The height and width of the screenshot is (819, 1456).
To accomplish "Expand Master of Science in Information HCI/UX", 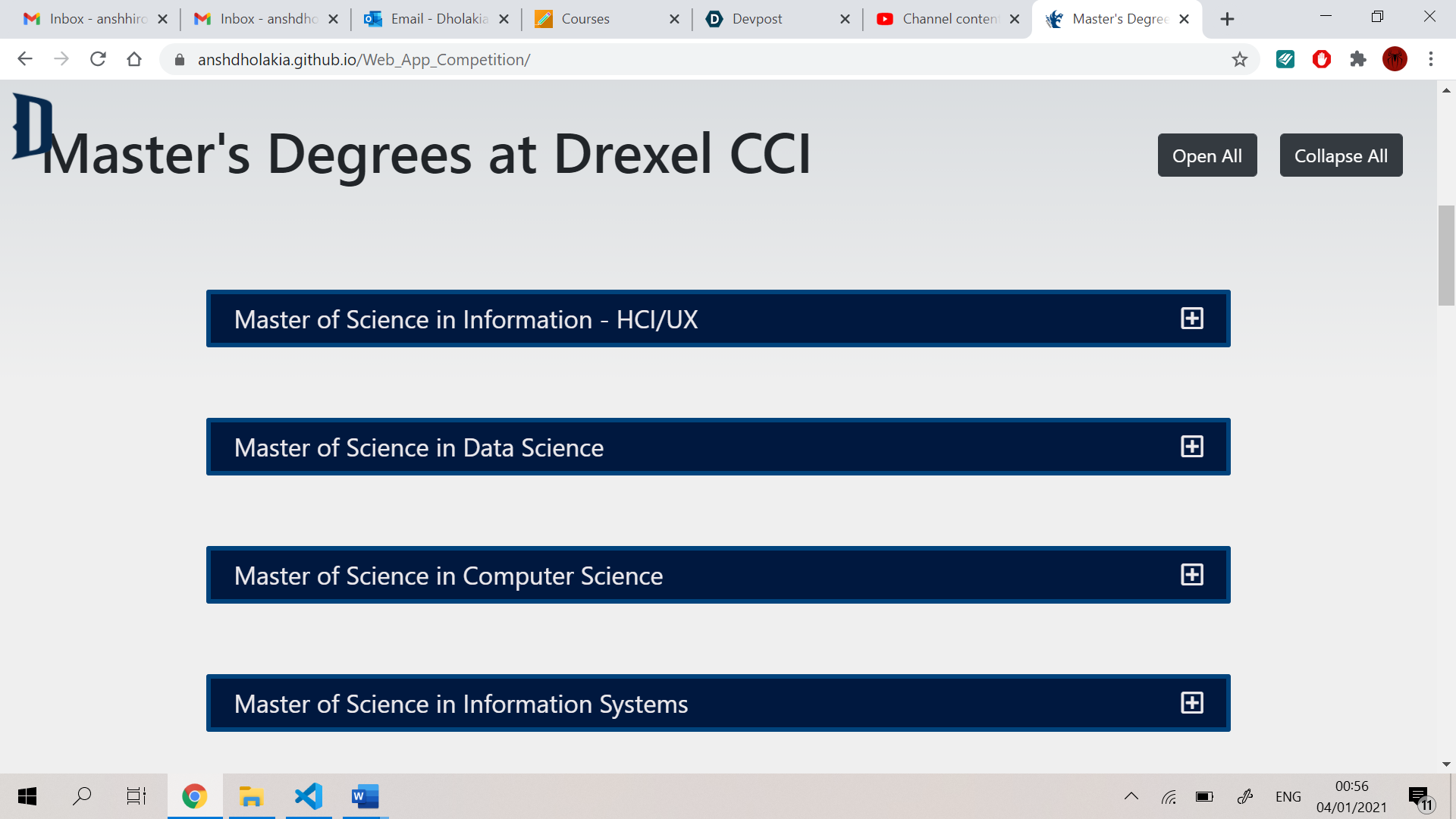I will click(x=1191, y=318).
